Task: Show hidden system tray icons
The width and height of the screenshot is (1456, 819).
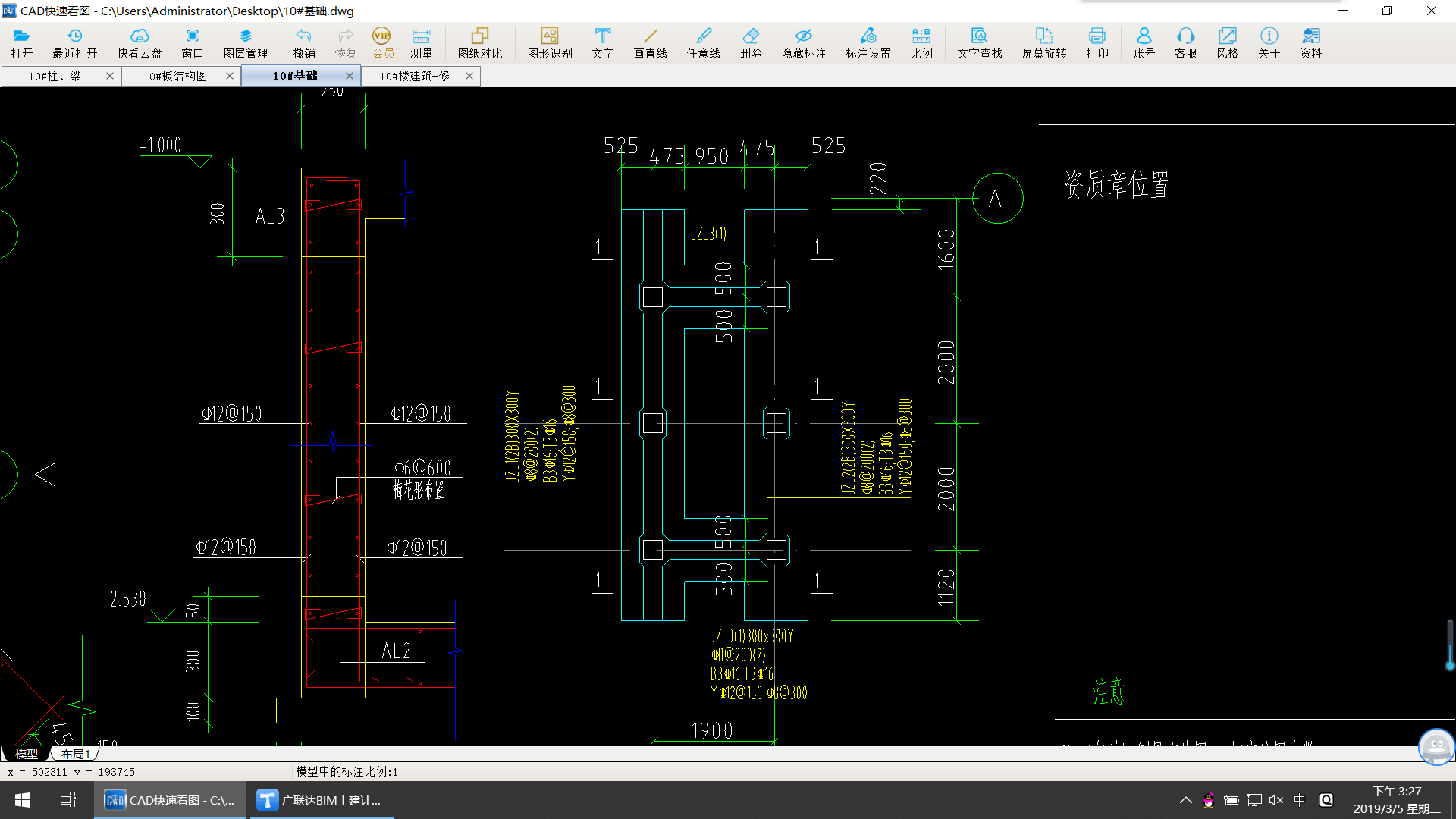Action: tap(1185, 800)
